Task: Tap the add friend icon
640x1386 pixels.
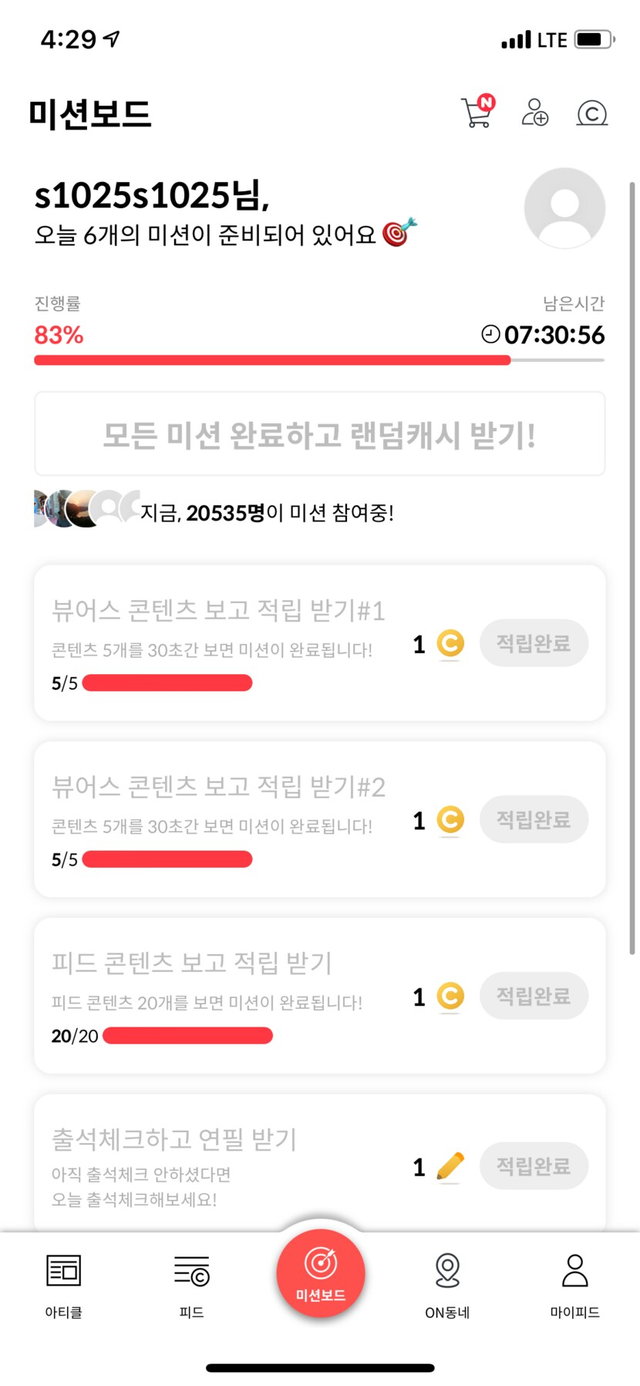Action: click(x=535, y=113)
